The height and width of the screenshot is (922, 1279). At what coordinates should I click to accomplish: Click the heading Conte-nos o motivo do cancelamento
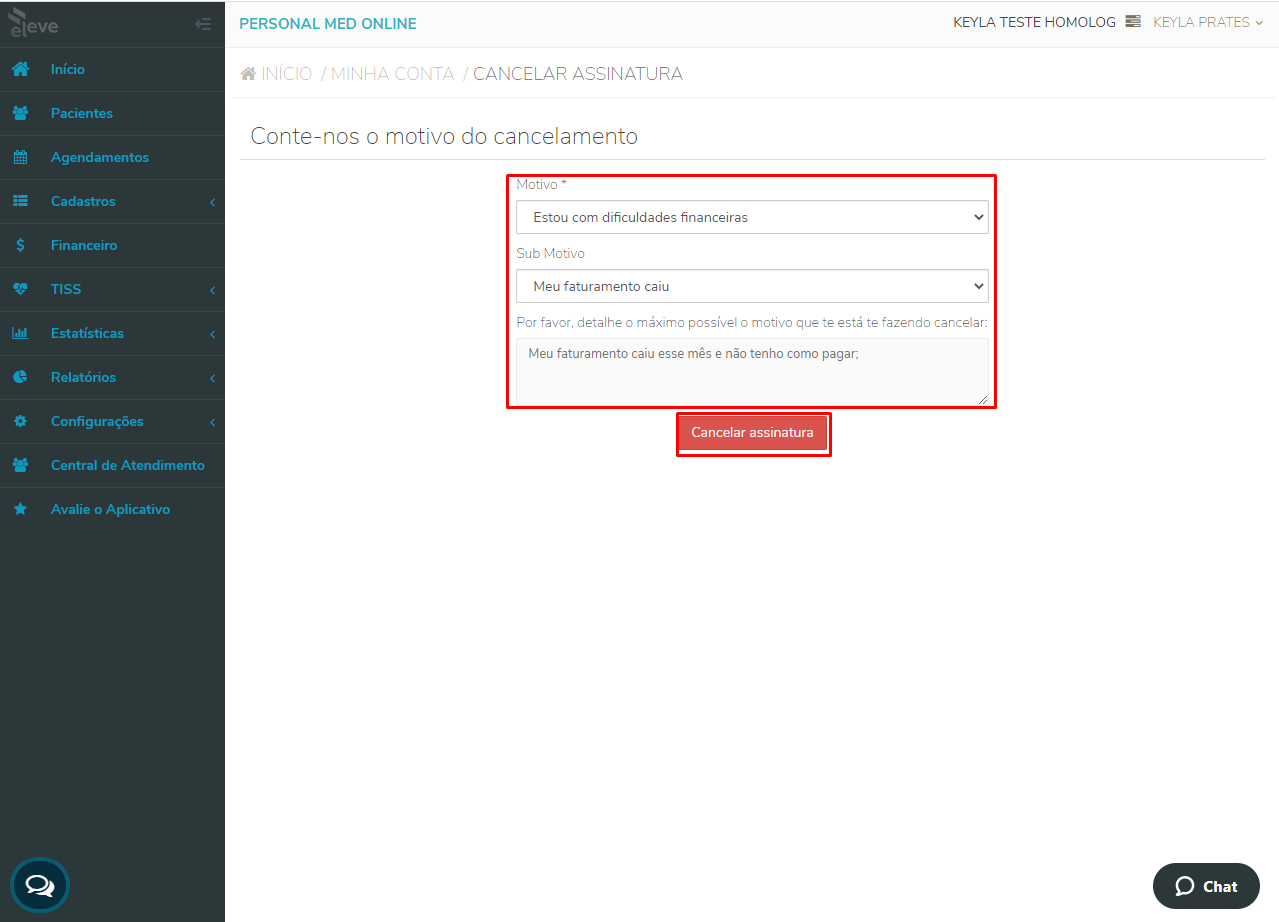pyautogui.click(x=444, y=136)
